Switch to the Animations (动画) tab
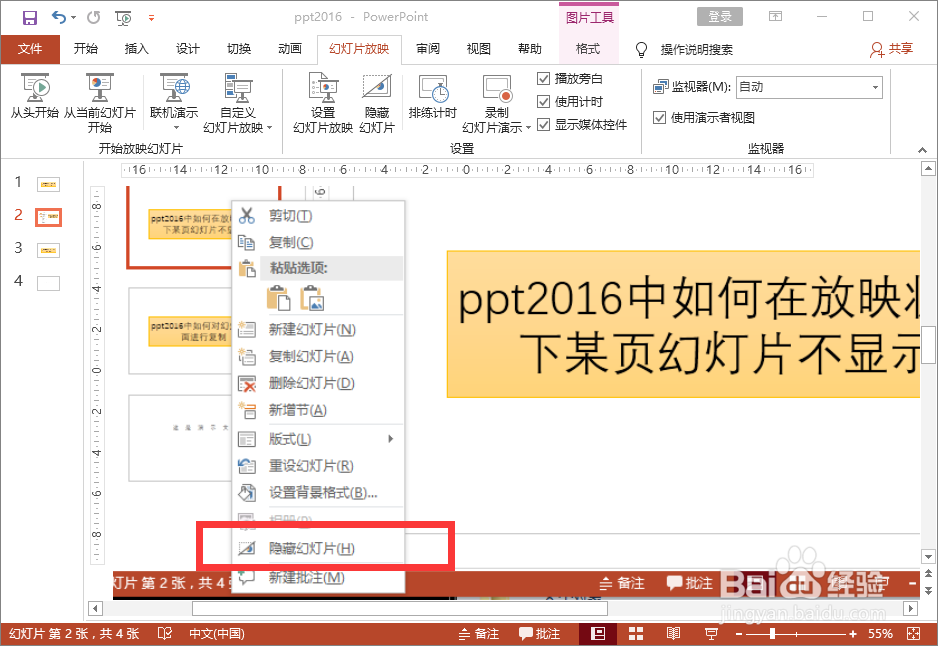Viewport: 938px width, 646px height. click(x=290, y=49)
